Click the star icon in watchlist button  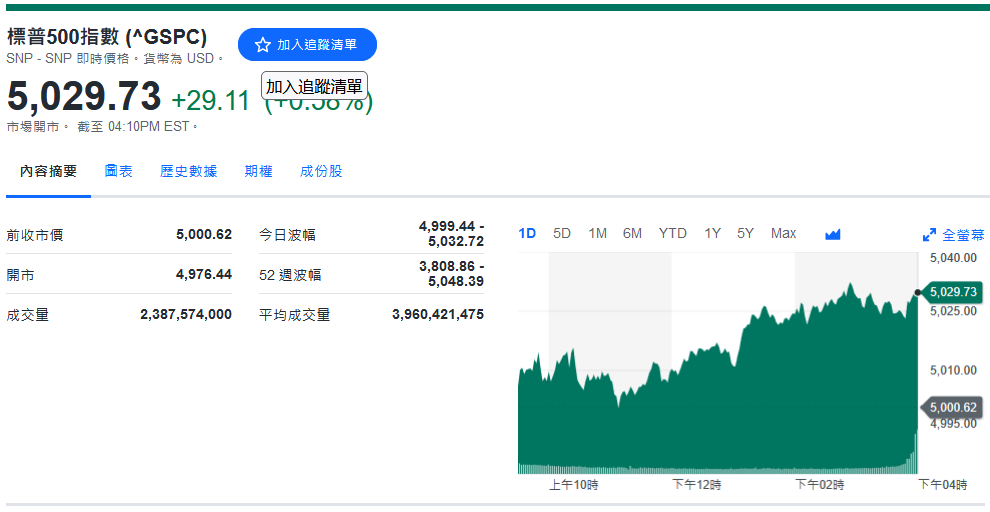click(x=263, y=45)
